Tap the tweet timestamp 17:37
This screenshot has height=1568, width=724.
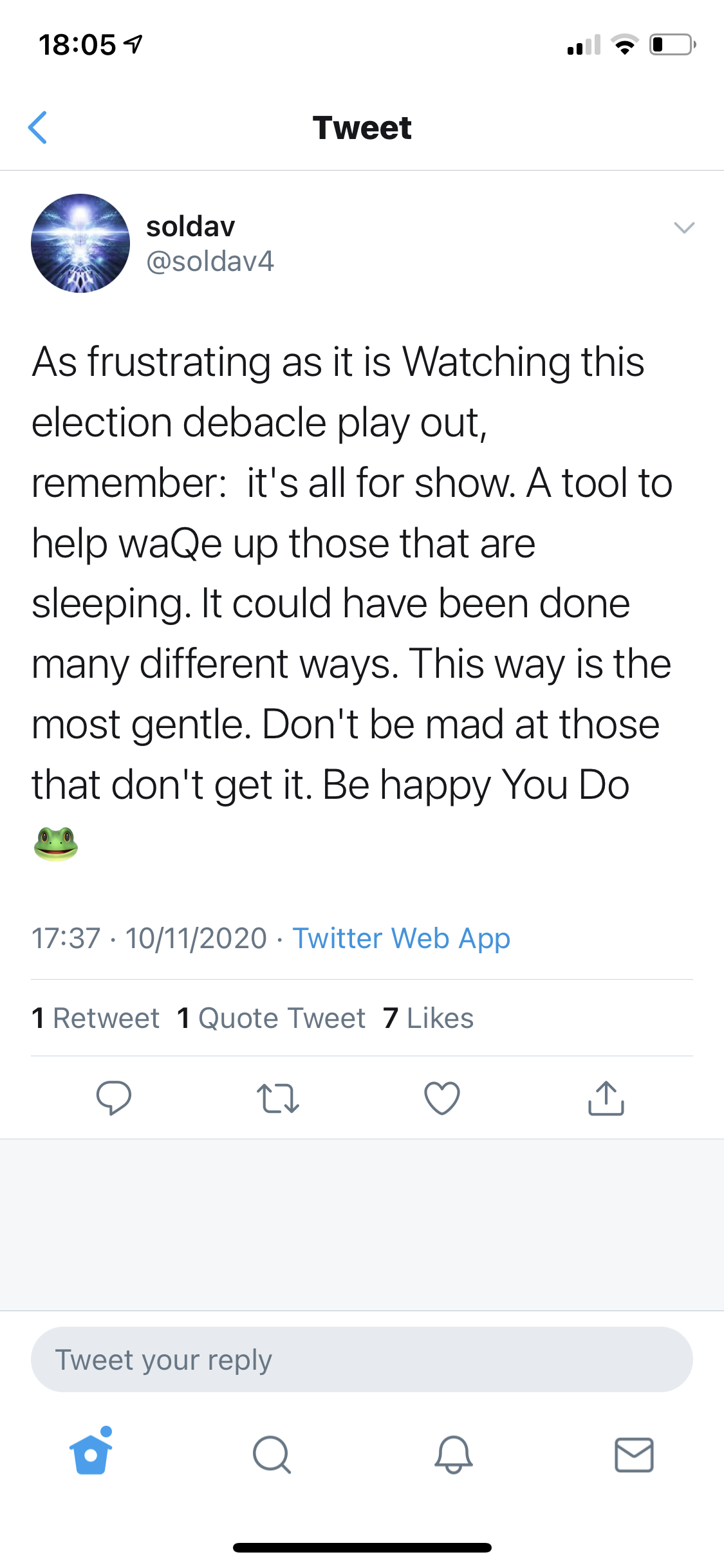[66, 938]
